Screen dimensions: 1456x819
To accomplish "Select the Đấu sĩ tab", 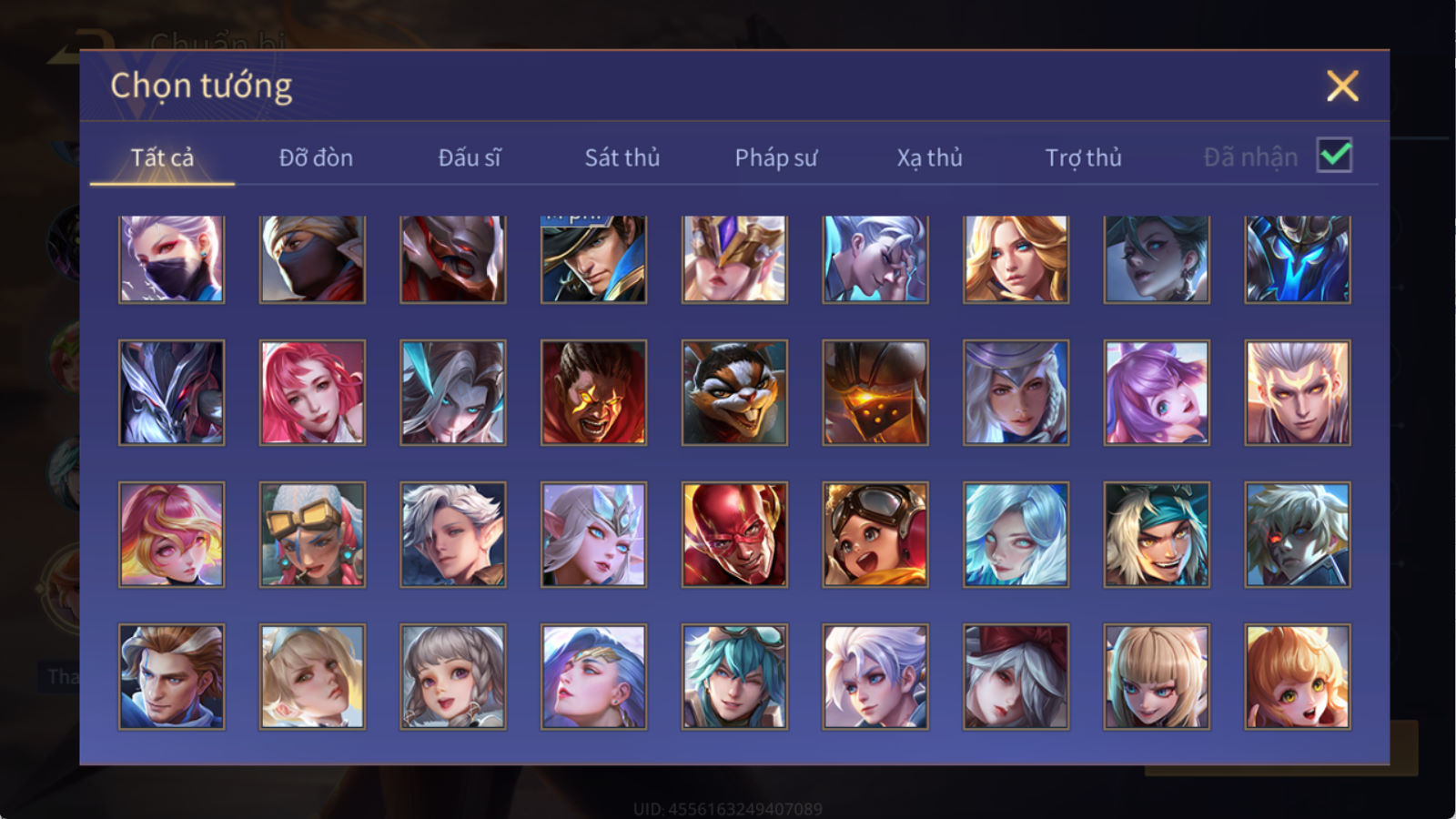I will pos(469,157).
